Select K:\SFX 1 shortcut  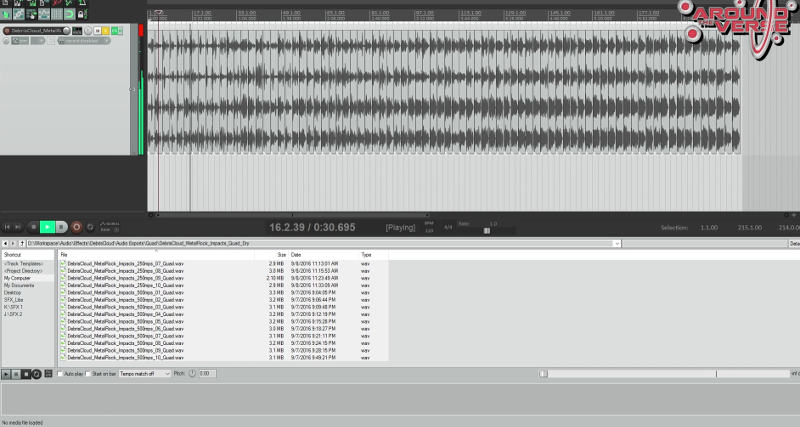(13, 307)
